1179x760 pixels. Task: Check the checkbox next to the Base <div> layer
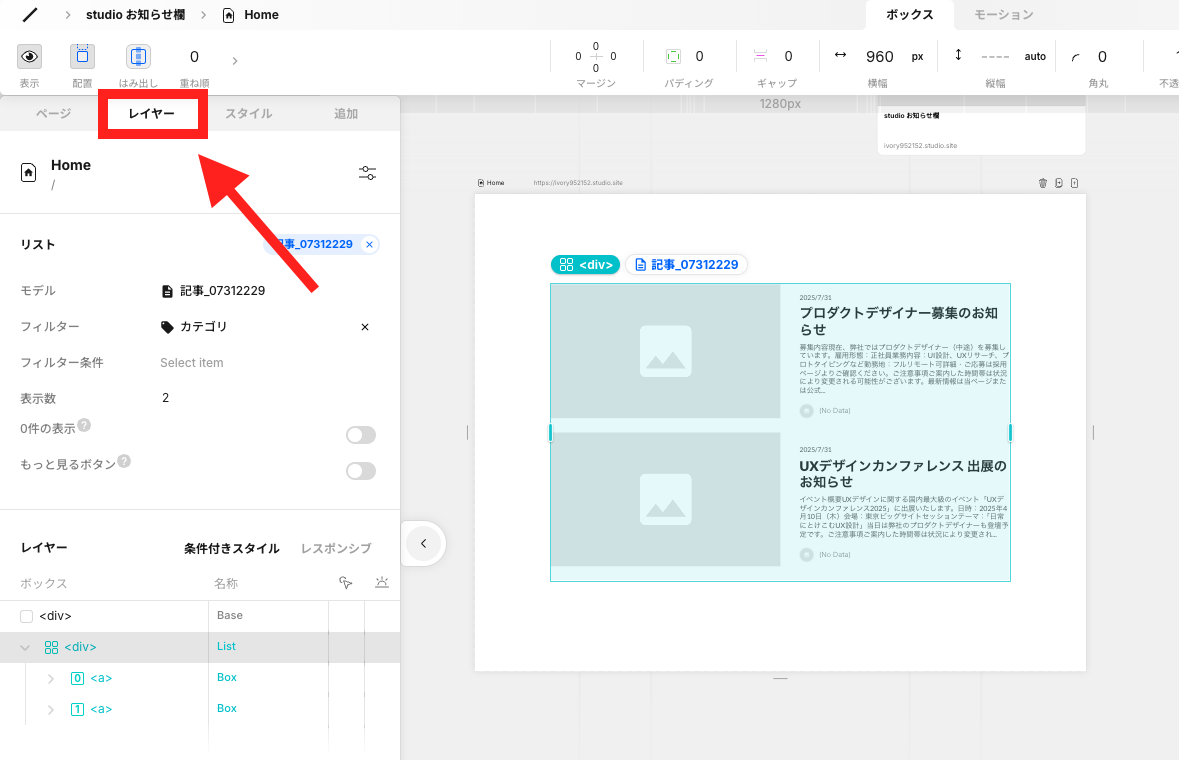click(x=27, y=616)
